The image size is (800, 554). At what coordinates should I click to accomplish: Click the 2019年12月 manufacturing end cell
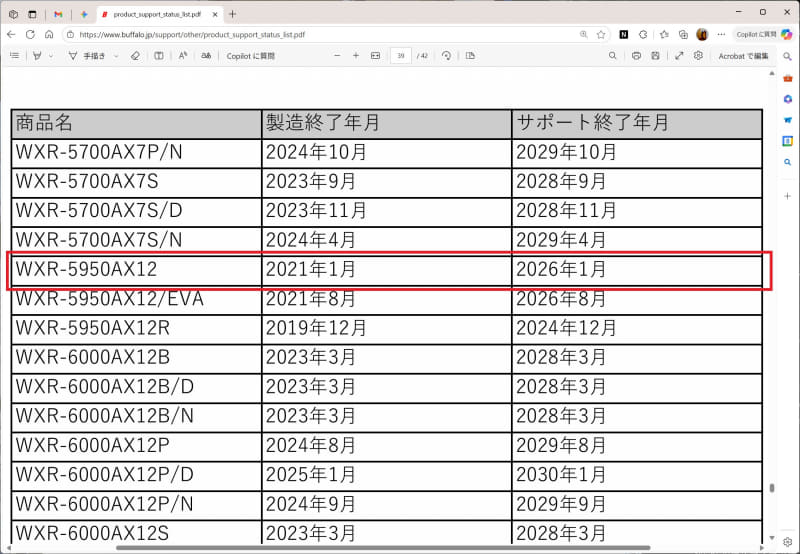click(386, 328)
